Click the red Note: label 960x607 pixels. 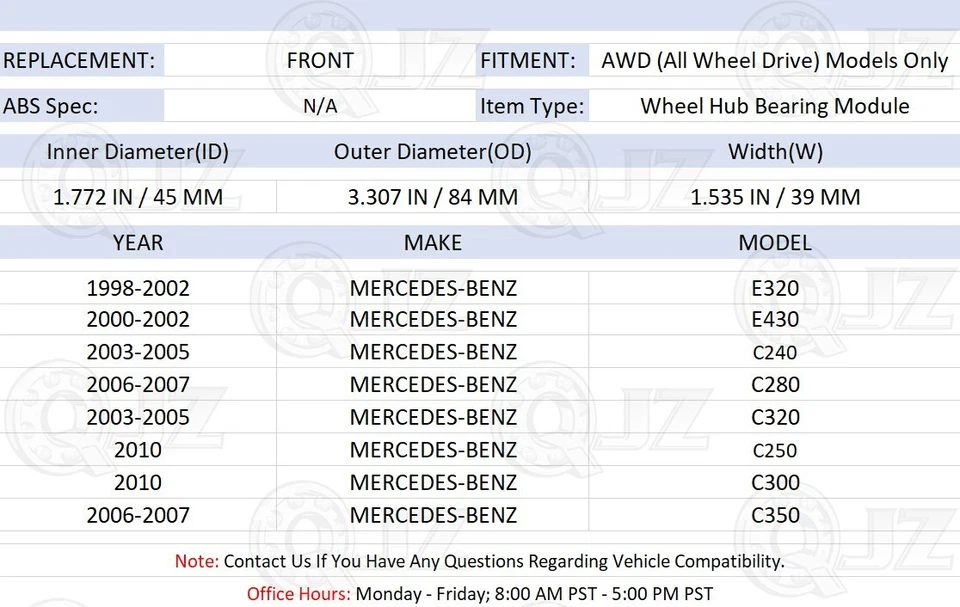196,561
